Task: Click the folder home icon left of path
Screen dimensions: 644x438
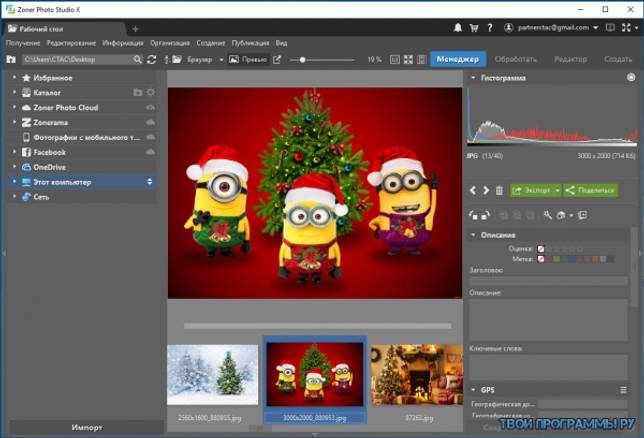Action: click(11, 60)
